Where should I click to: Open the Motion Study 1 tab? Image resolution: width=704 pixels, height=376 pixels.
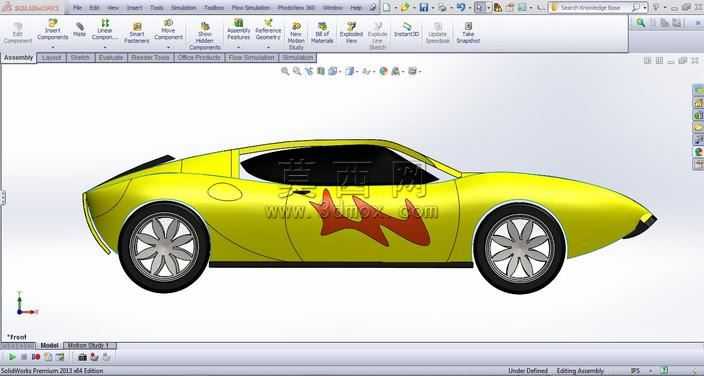[x=90, y=345]
